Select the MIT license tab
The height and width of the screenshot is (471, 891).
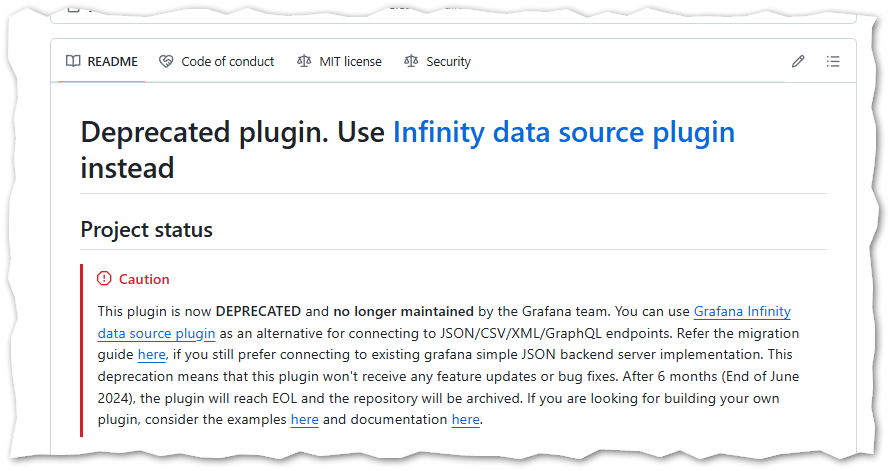click(350, 62)
